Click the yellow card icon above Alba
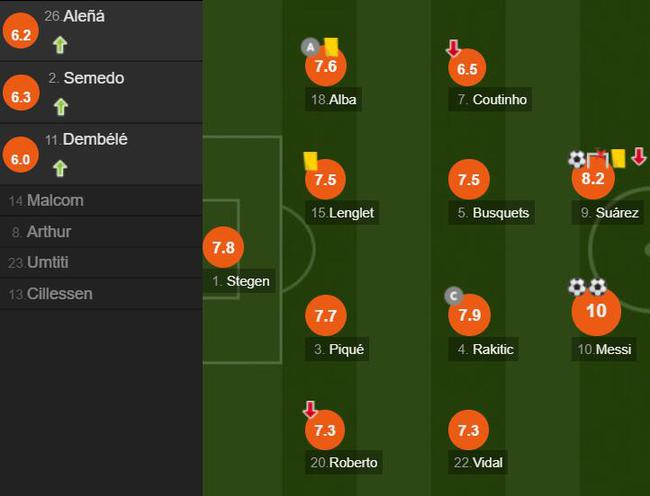Viewport: 650px width, 496px height. tap(332, 47)
